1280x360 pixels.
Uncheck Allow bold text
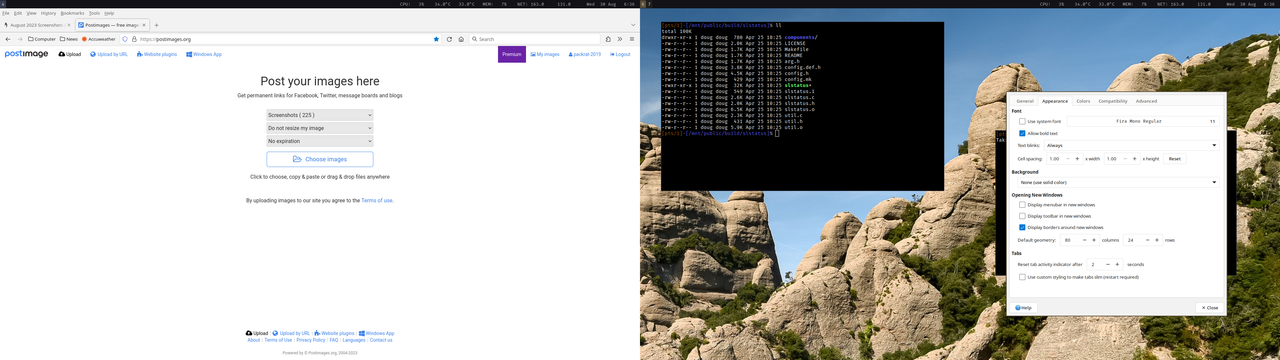coord(1022,133)
